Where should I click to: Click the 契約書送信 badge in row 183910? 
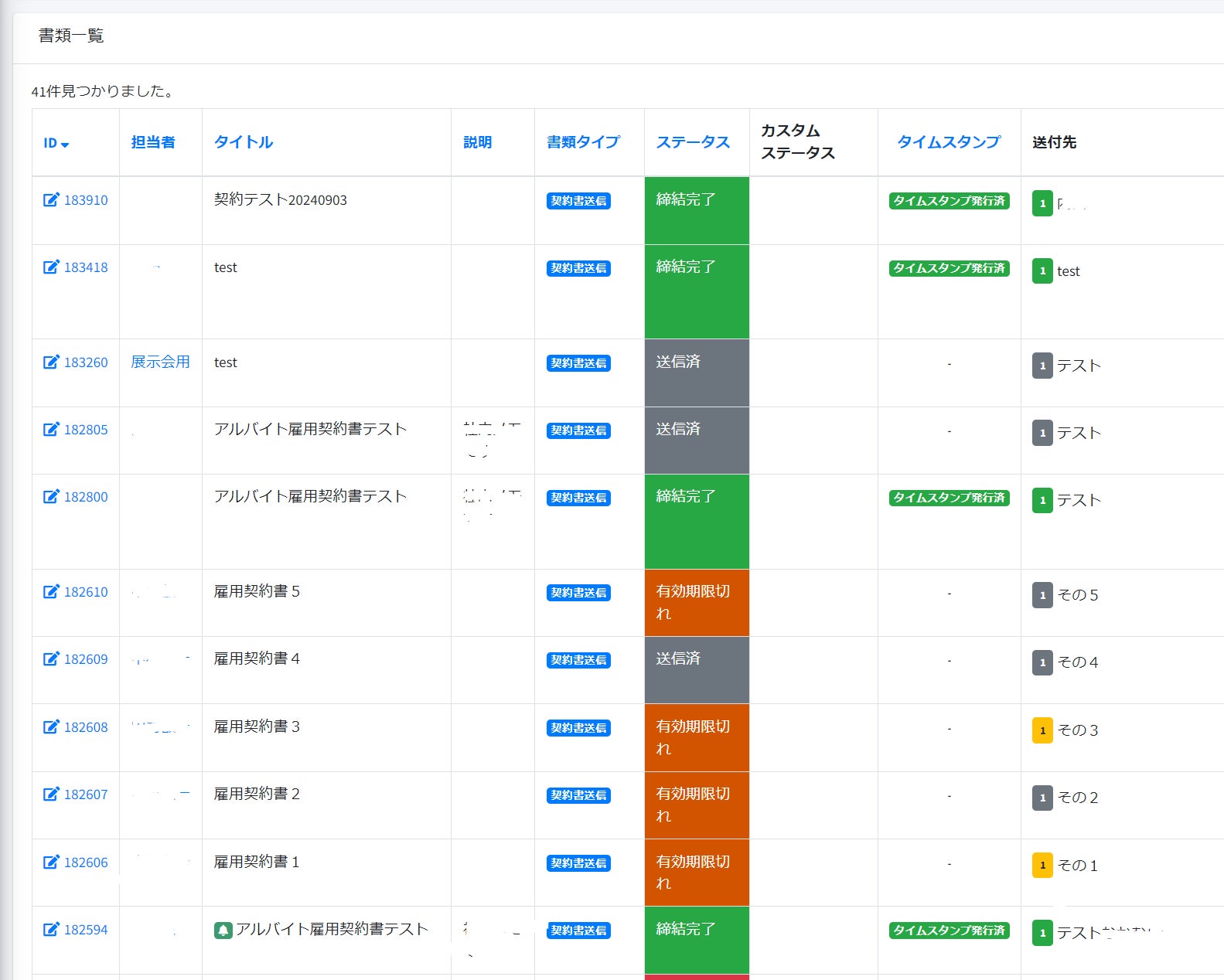578,201
